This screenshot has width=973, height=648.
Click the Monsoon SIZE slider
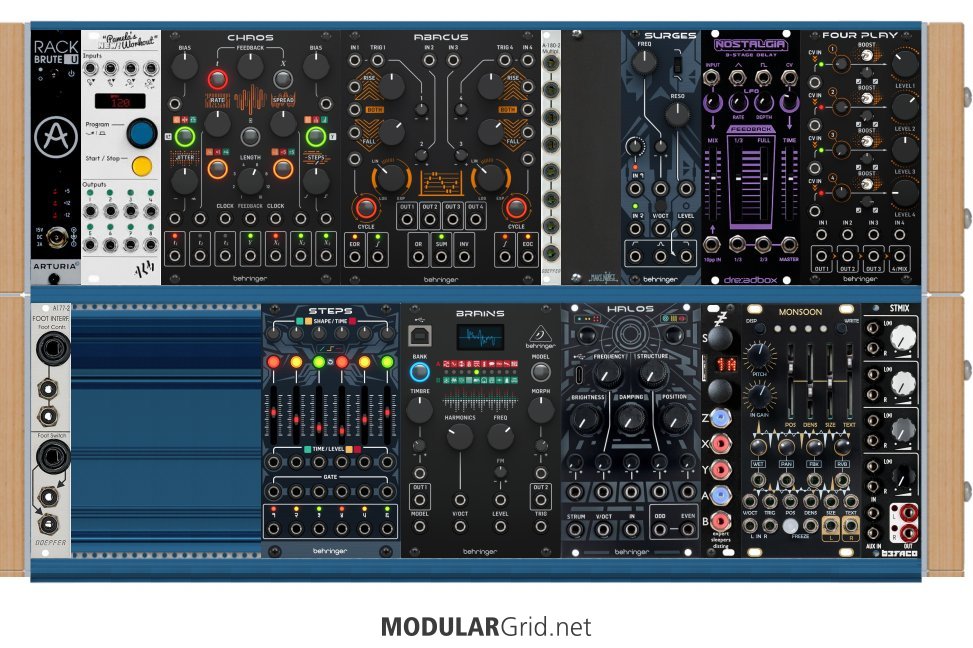point(830,380)
